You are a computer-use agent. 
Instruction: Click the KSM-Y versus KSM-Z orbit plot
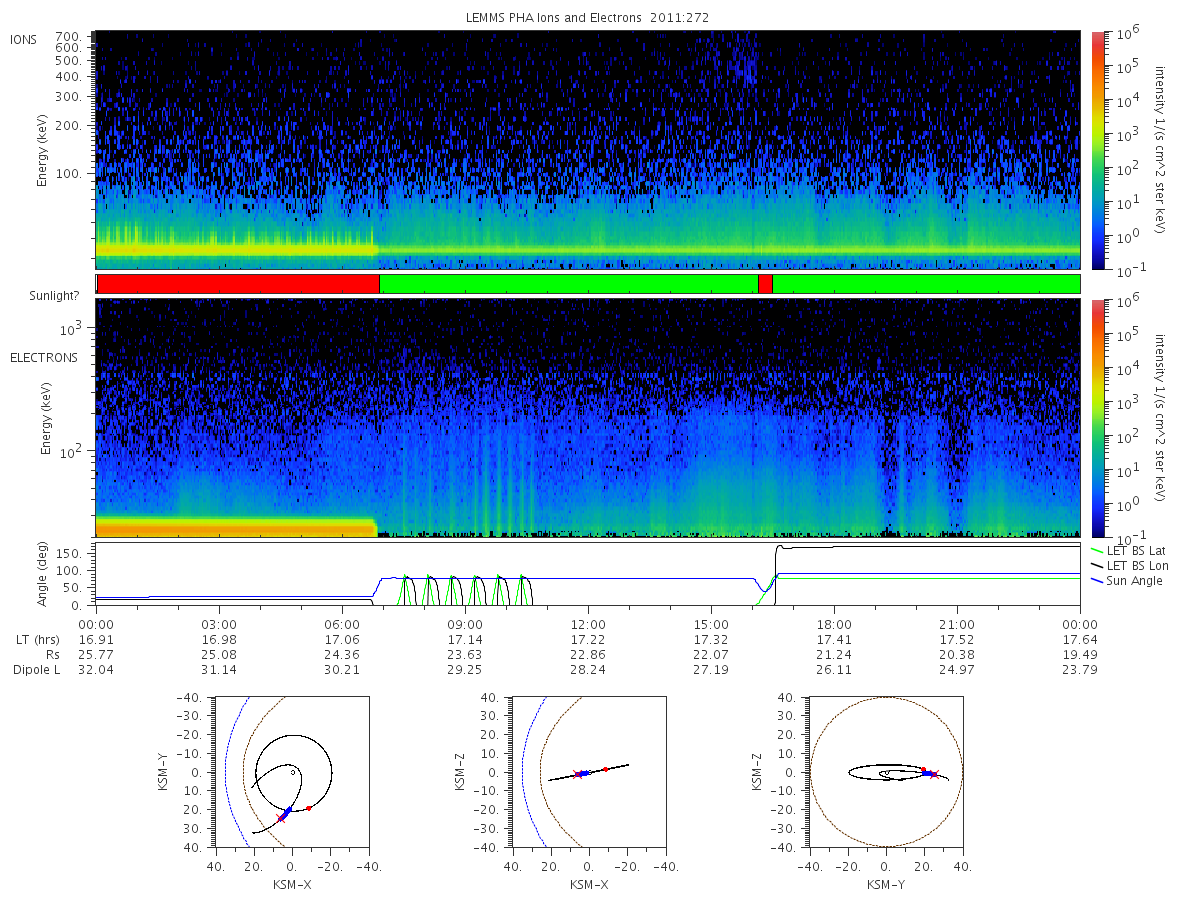pos(886,772)
